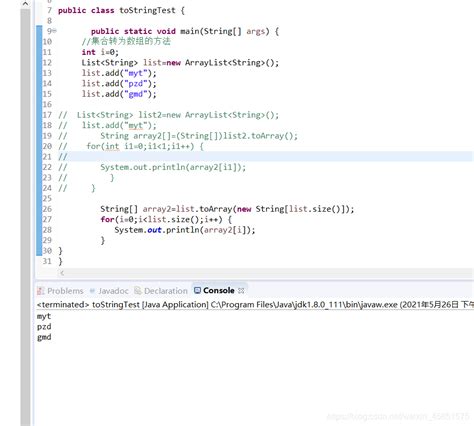Click the terminated toStringTest console header
Image resolution: width=474 pixels, height=426 pixels.
pyautogui.click(x=255, y=305)
